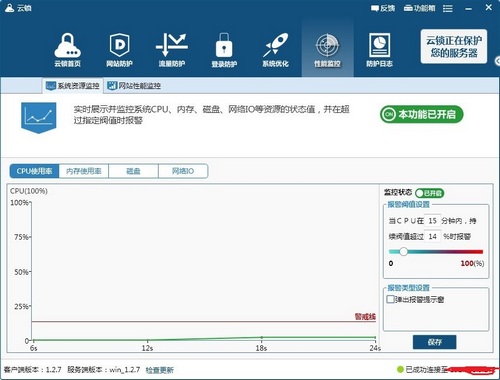Open the hamburger menu in title bar
The width and height of the screenshot is (500, 380).
click(x=448, y=8)
